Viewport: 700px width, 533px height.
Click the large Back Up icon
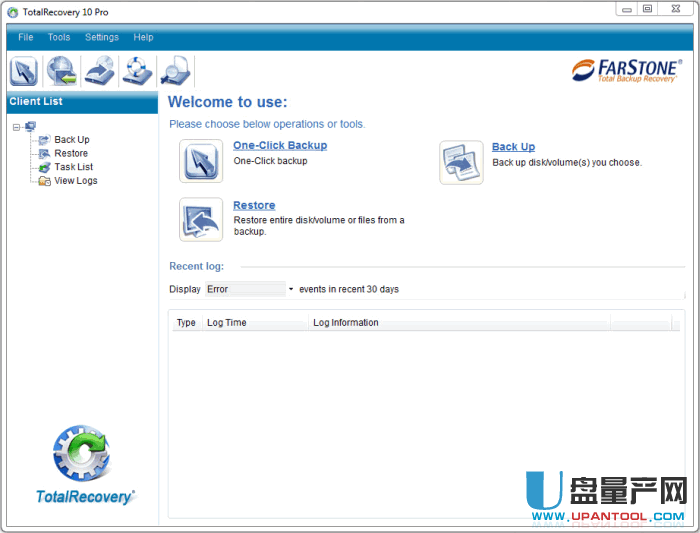click(461, 162)
